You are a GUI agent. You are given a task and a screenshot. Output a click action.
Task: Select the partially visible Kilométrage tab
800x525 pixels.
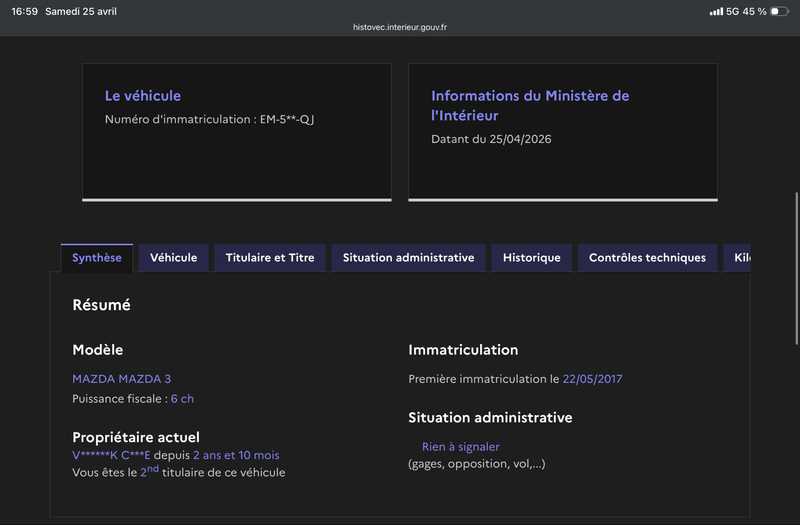pos(740,257)
